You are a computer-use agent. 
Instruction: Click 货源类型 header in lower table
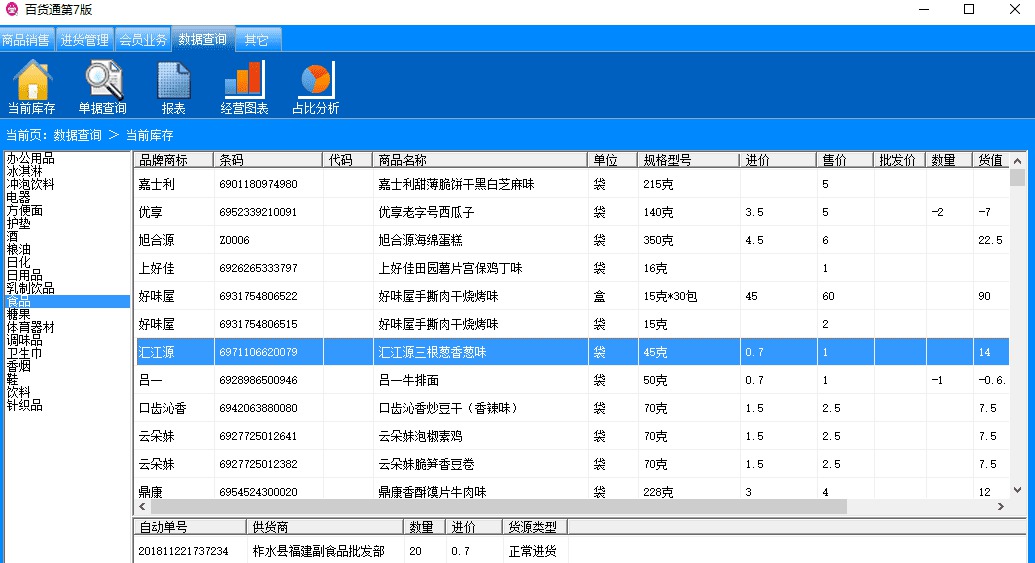(x=535, y=527)
